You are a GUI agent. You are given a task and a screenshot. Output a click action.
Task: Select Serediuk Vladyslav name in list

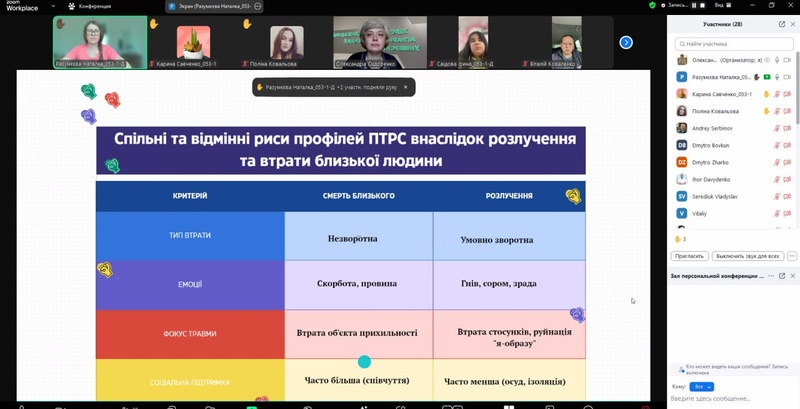click(715, 196)
